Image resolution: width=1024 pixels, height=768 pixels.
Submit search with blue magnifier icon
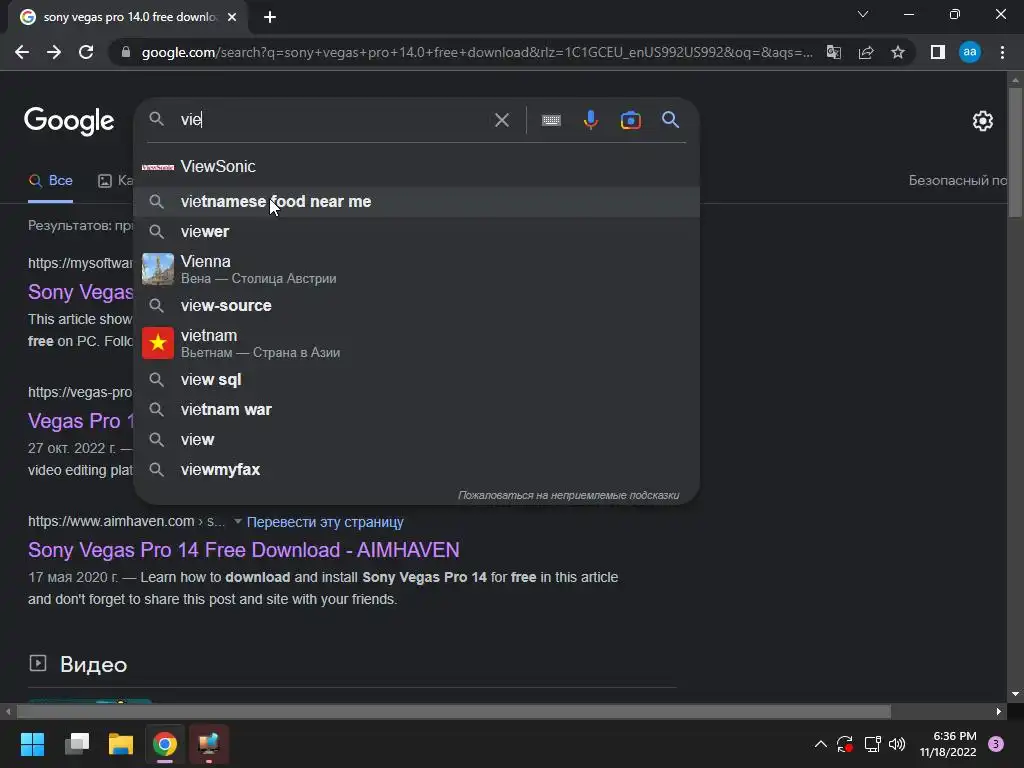(671, 120)
